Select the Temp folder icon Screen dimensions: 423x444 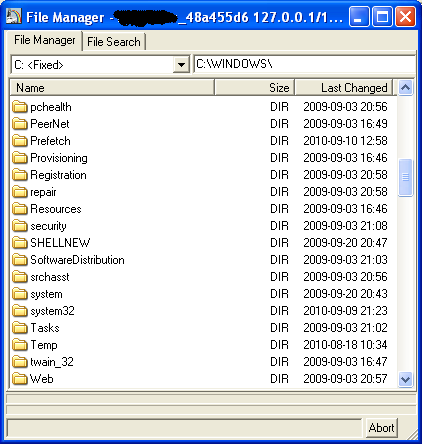pos(20,345)
